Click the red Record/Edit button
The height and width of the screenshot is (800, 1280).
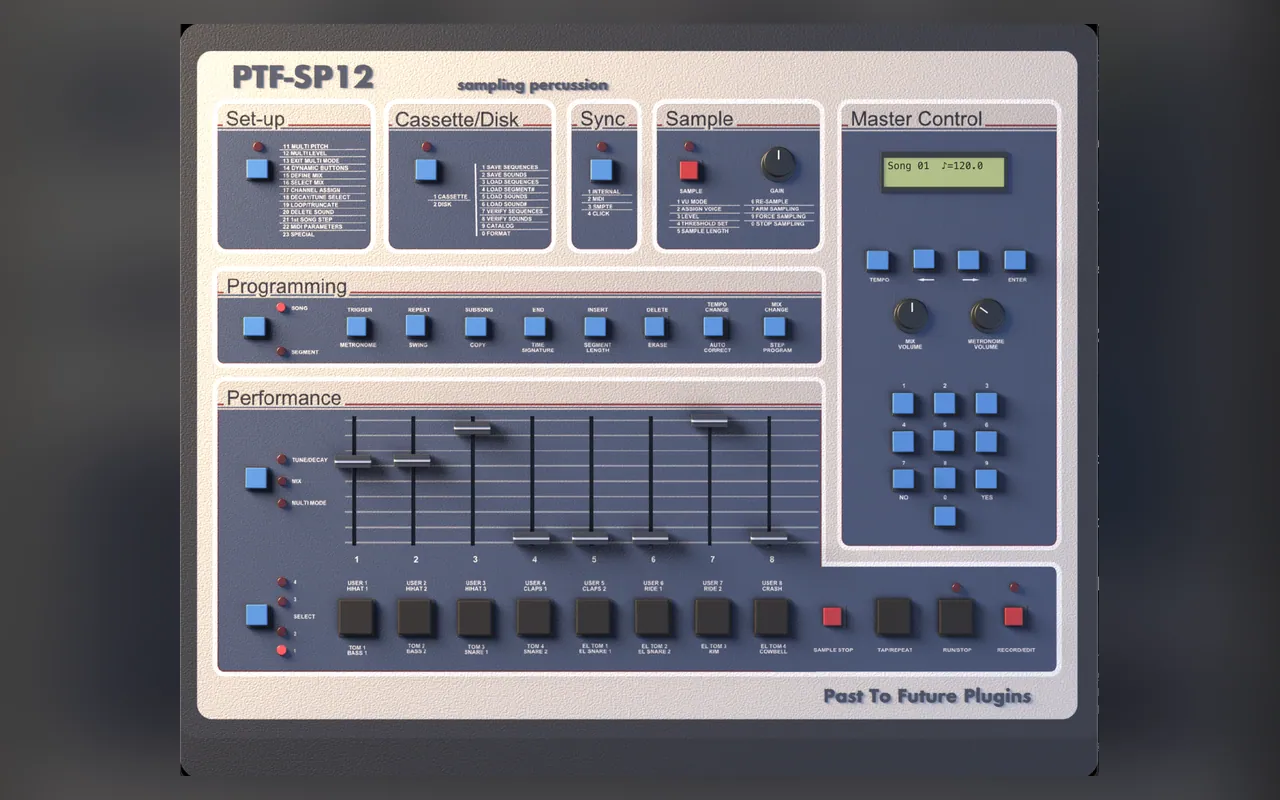pos(1014,616)
